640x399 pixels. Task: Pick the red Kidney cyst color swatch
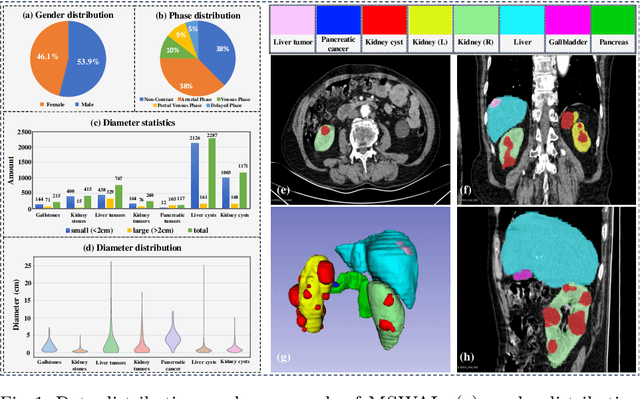tap(384, 20)
